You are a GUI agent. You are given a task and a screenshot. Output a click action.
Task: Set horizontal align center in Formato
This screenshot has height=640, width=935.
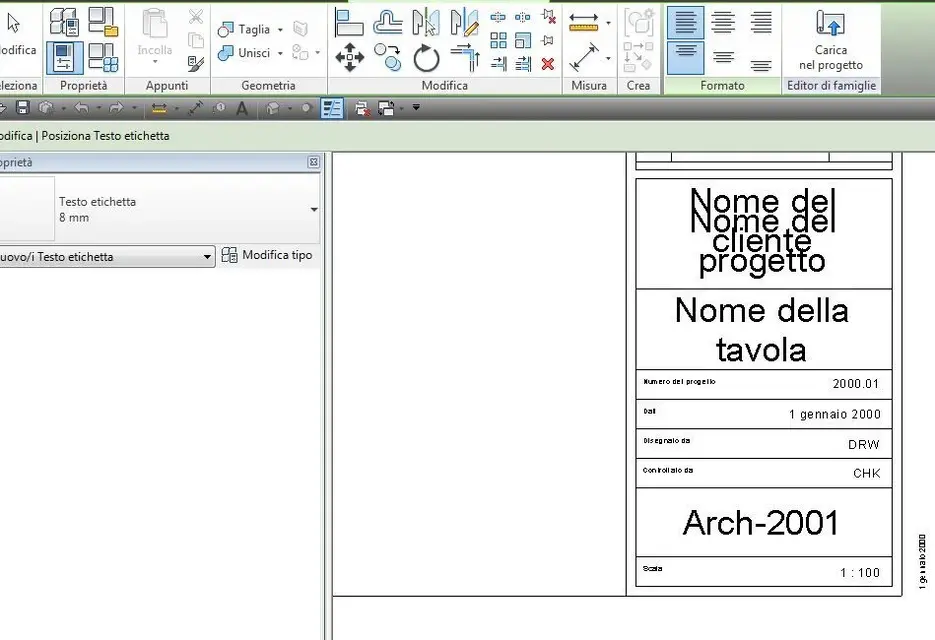click(723, 23)
